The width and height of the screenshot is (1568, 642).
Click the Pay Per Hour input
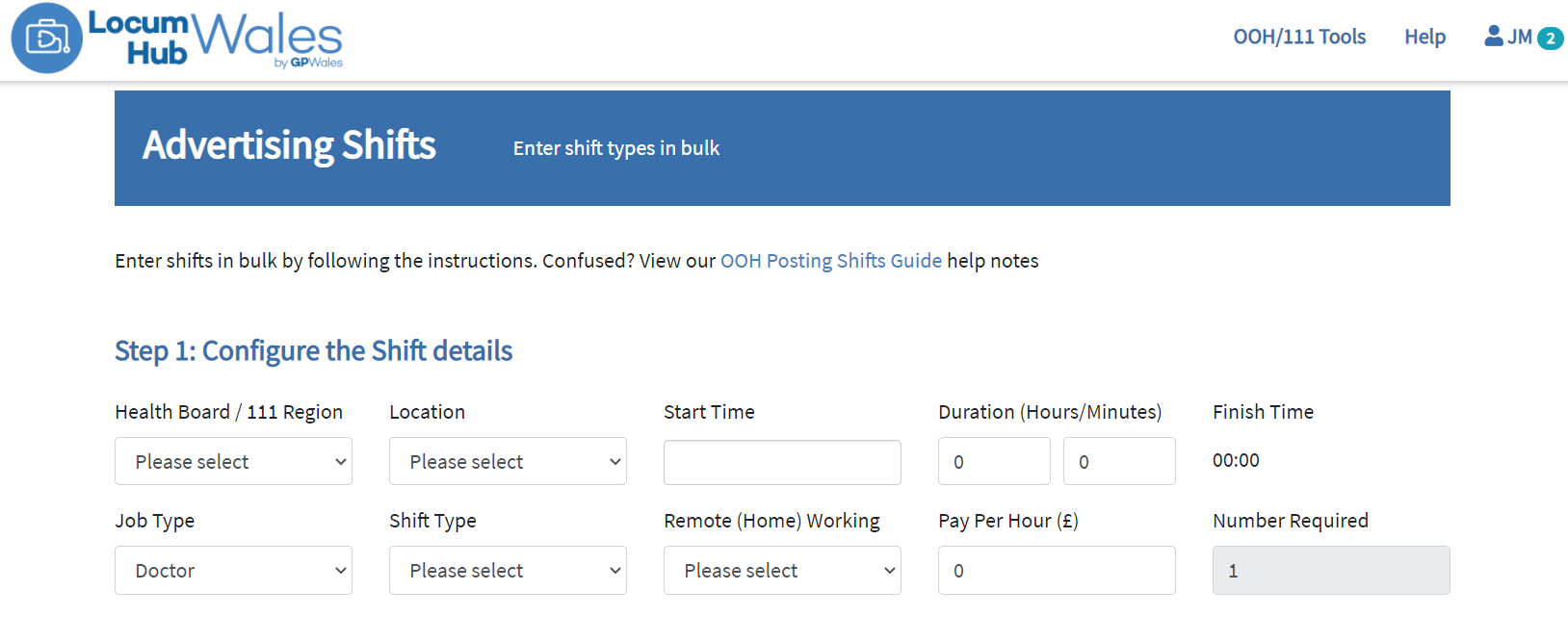point(1057,571)
